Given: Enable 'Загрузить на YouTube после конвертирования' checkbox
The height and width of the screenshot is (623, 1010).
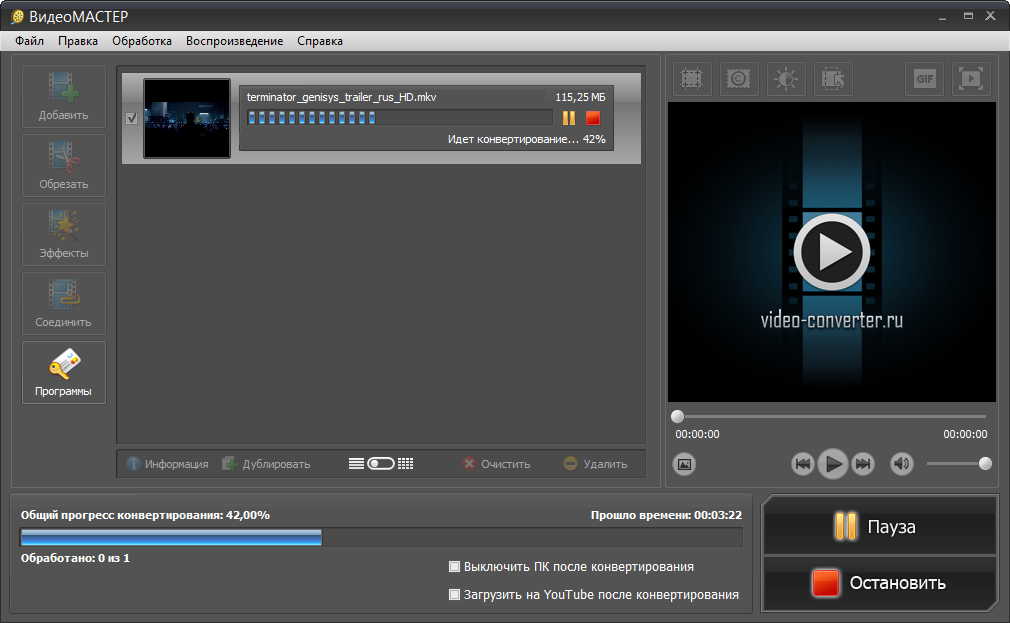Looking at the screenshot, I should (x=455, y=595).
